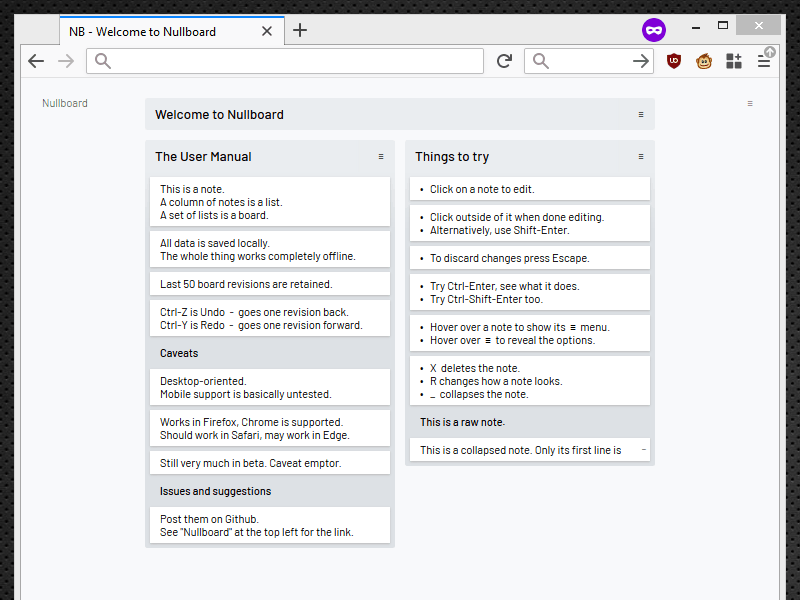Click the Ctrl-Z is Undo note
This screenshot has width=800, height=600.
[270, 318]
